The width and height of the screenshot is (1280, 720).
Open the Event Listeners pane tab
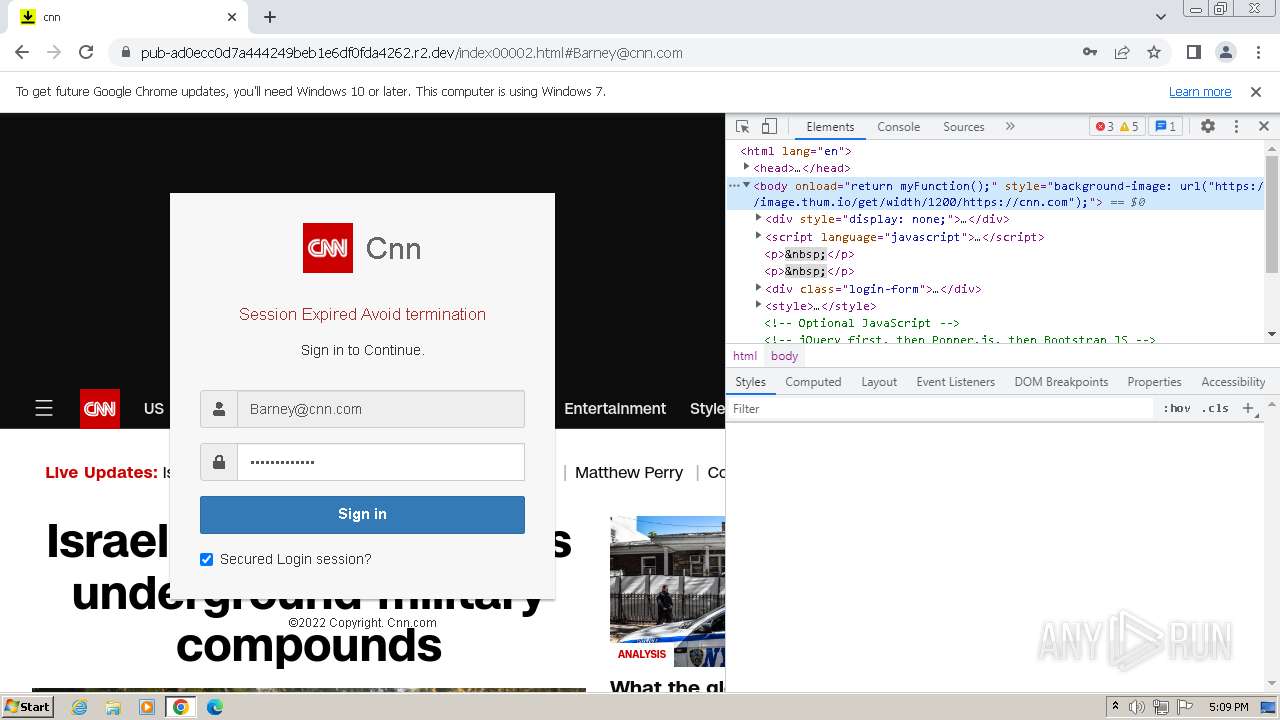pos(956,382)
